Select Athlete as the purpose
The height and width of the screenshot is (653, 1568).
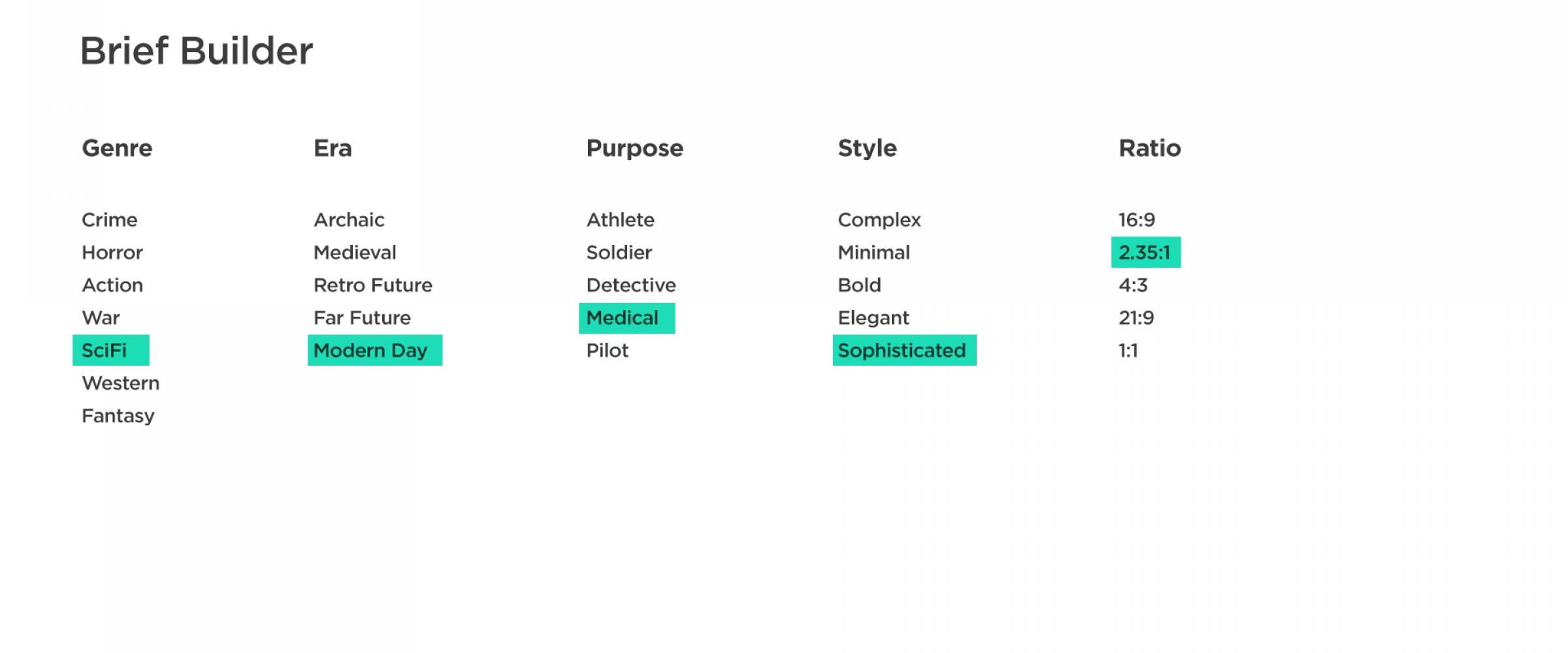pos(621,220)
